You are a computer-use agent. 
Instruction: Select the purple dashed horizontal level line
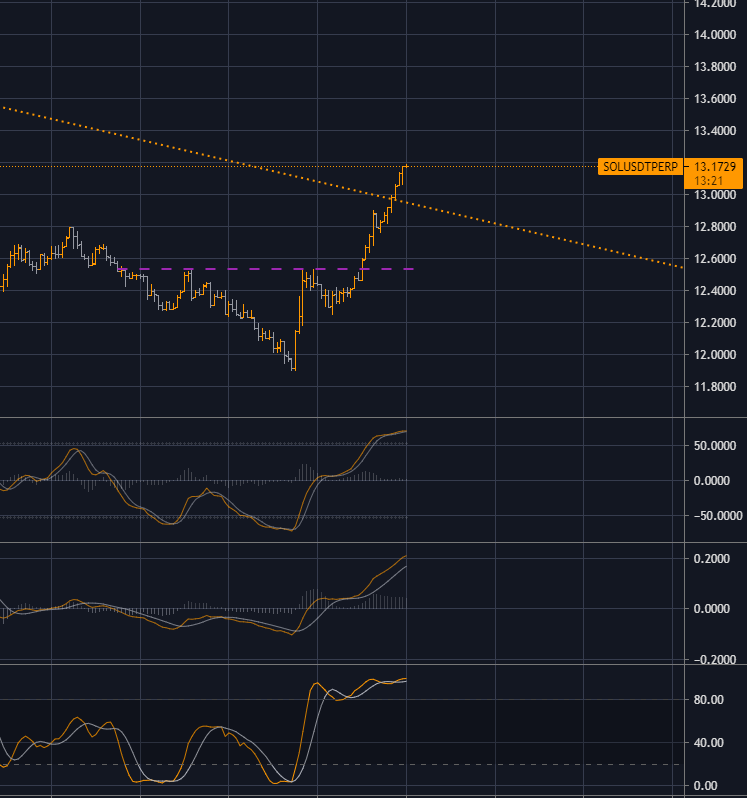265,269
